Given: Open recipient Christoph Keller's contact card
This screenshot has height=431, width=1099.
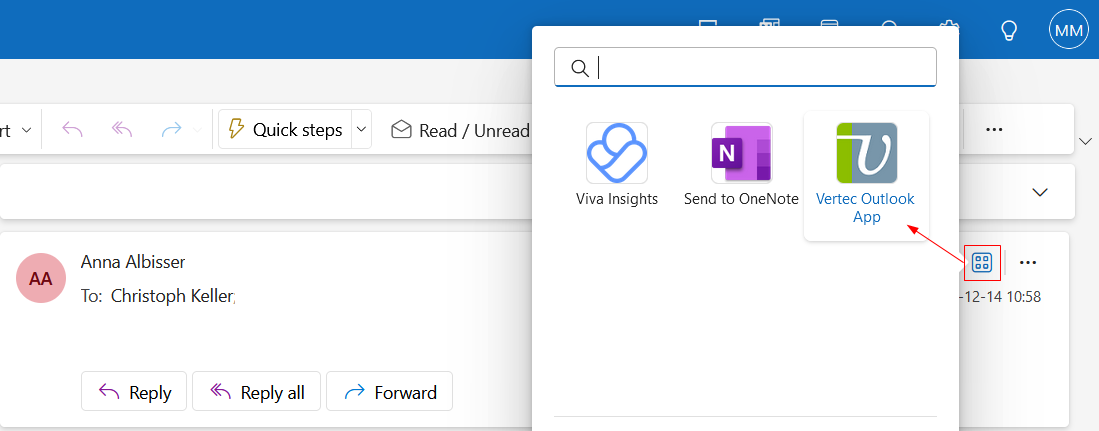Looking at the screenshot, I should tap(171, 296).
